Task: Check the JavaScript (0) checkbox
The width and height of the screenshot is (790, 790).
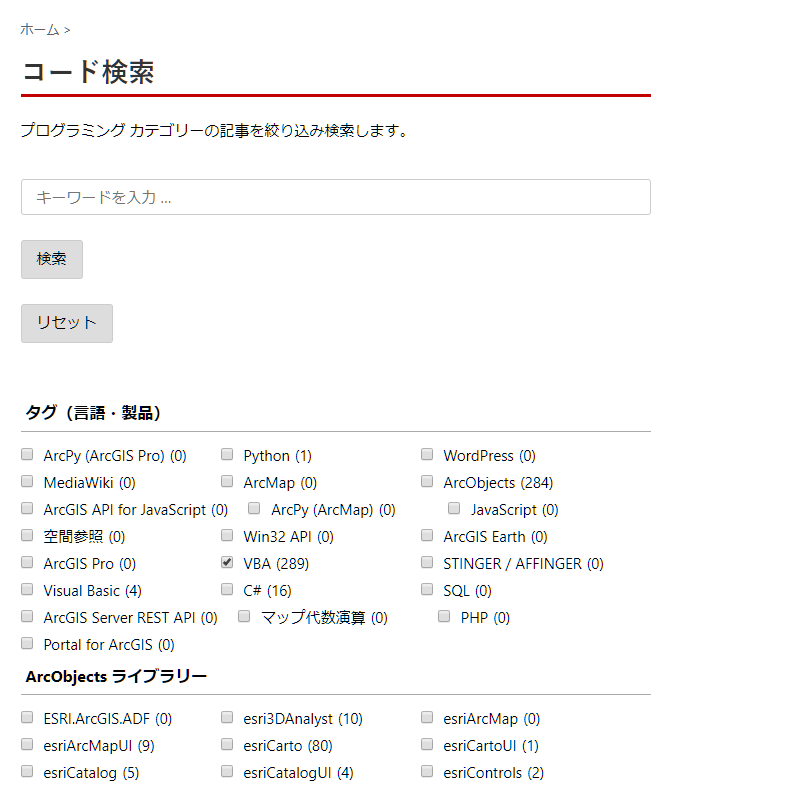Action: pyautogui.click(x=454, y=508)
